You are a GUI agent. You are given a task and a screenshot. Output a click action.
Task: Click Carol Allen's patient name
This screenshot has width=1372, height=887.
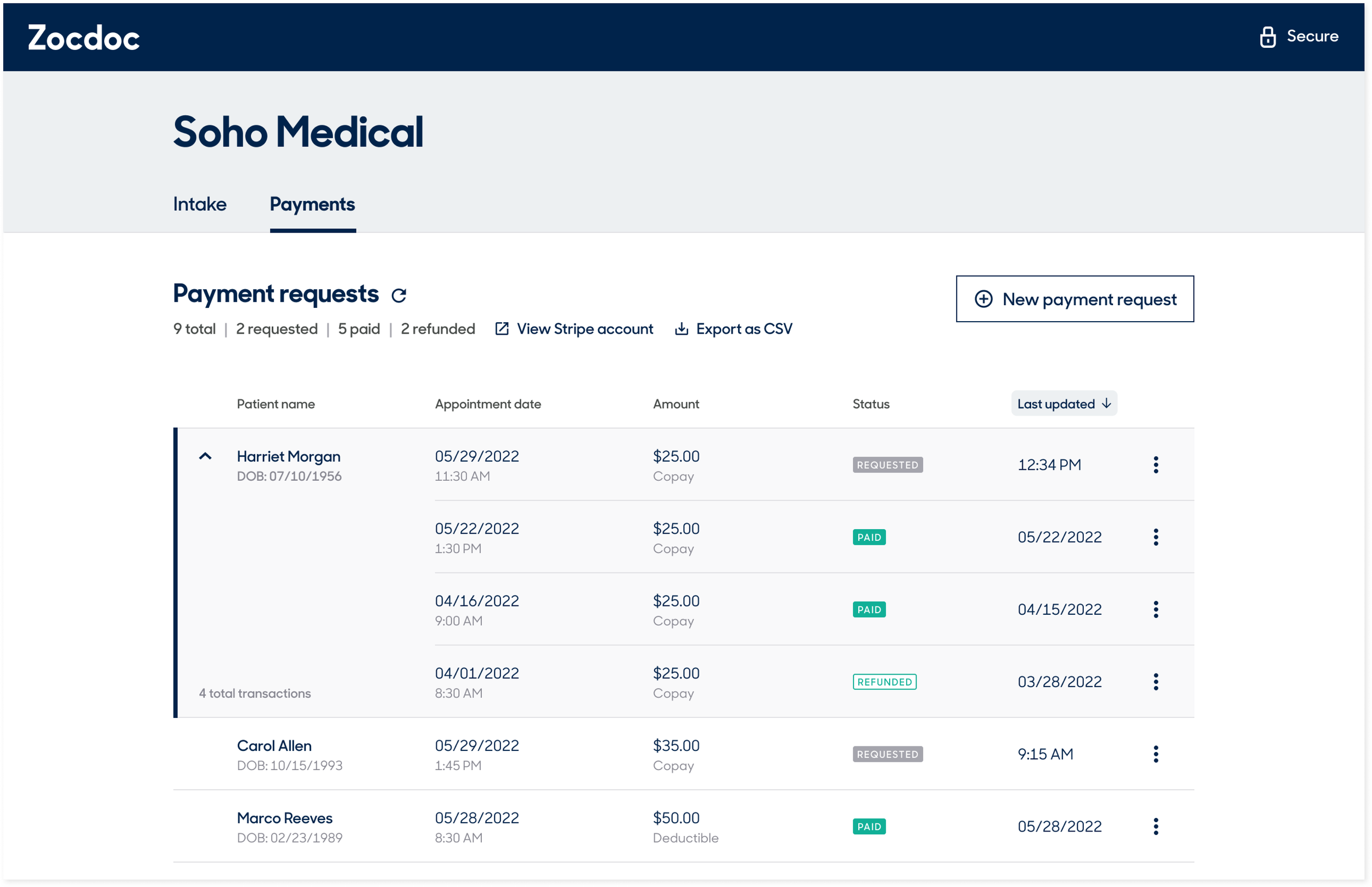(274, 745)
